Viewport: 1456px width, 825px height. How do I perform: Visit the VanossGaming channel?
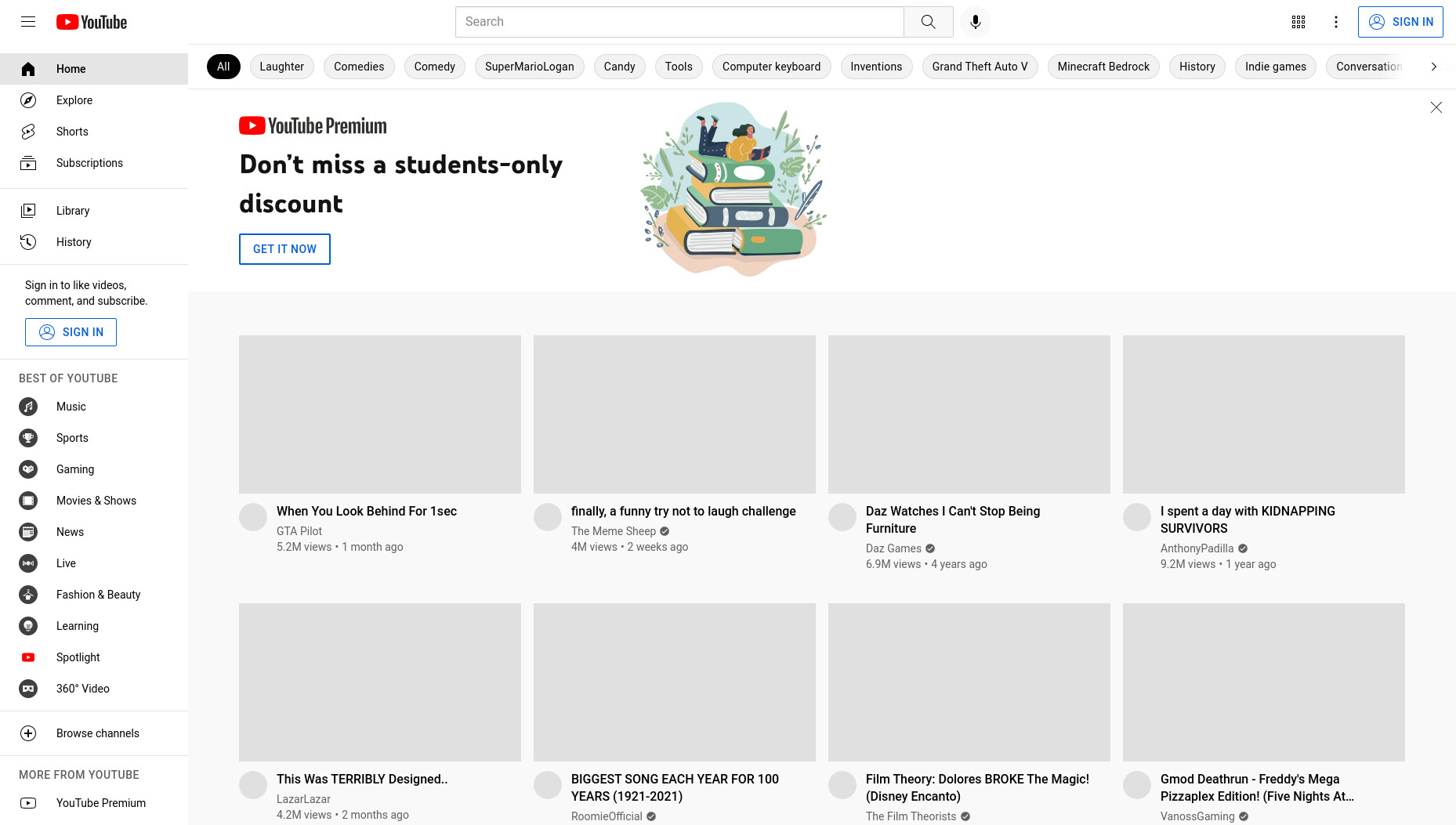1197,816
